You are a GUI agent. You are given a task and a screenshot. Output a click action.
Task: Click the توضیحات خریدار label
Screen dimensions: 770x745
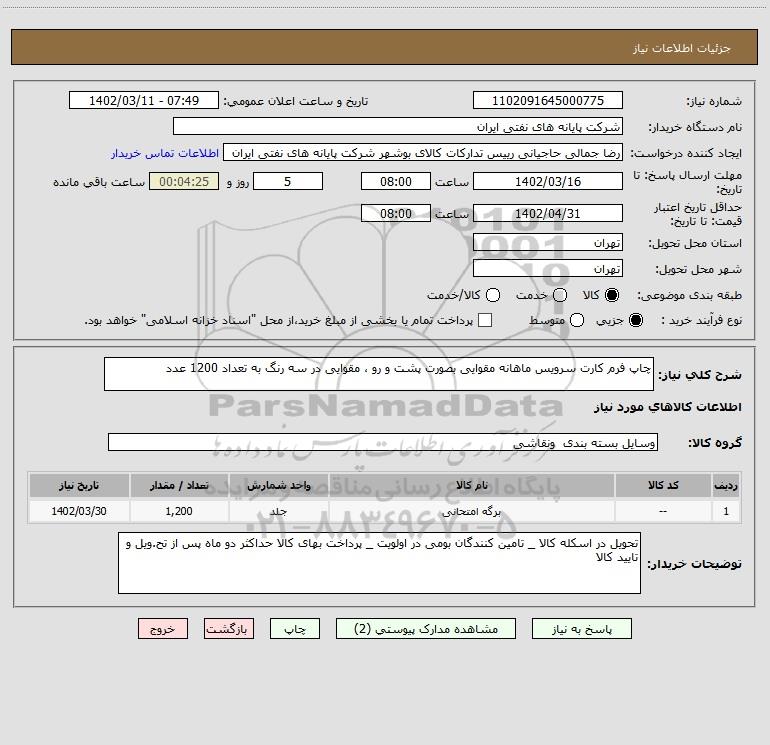(x=694, y=564)
